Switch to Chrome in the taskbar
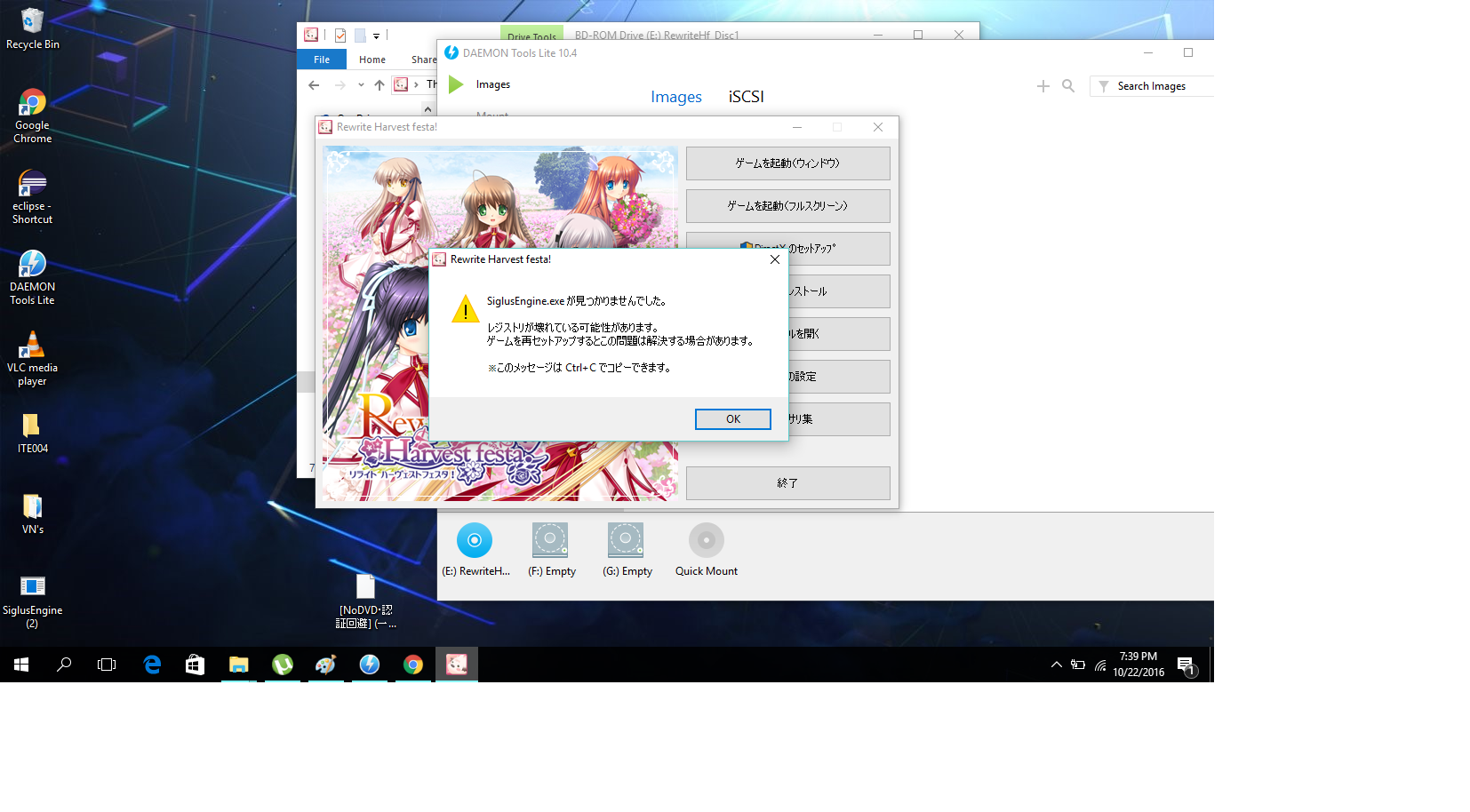The image size is (1470, 812). tap(413, 665)
